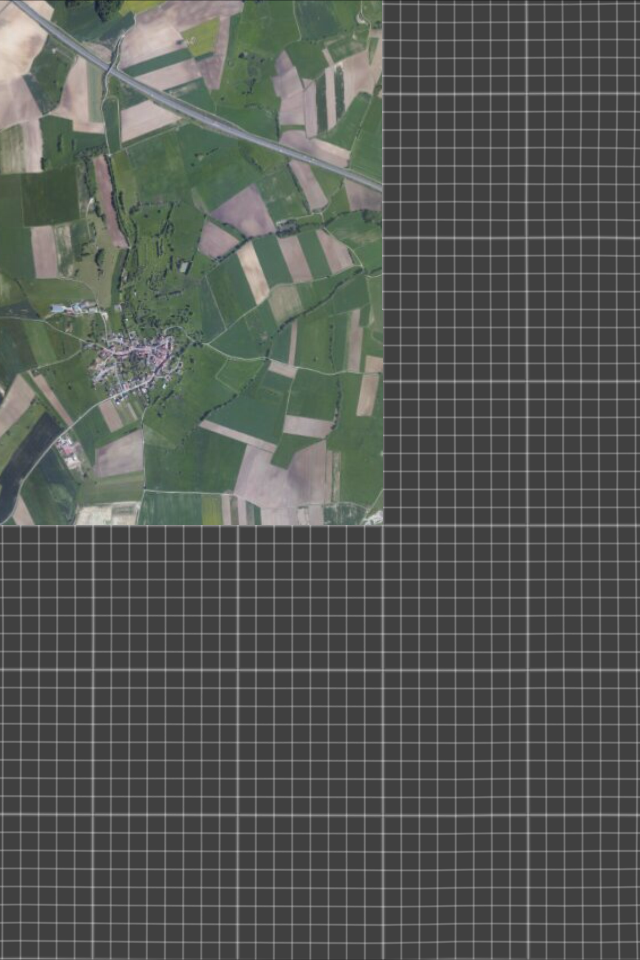
Task: Click the narrow beige field strip in center
Action: pyautogui.click(x=253, y=272)
